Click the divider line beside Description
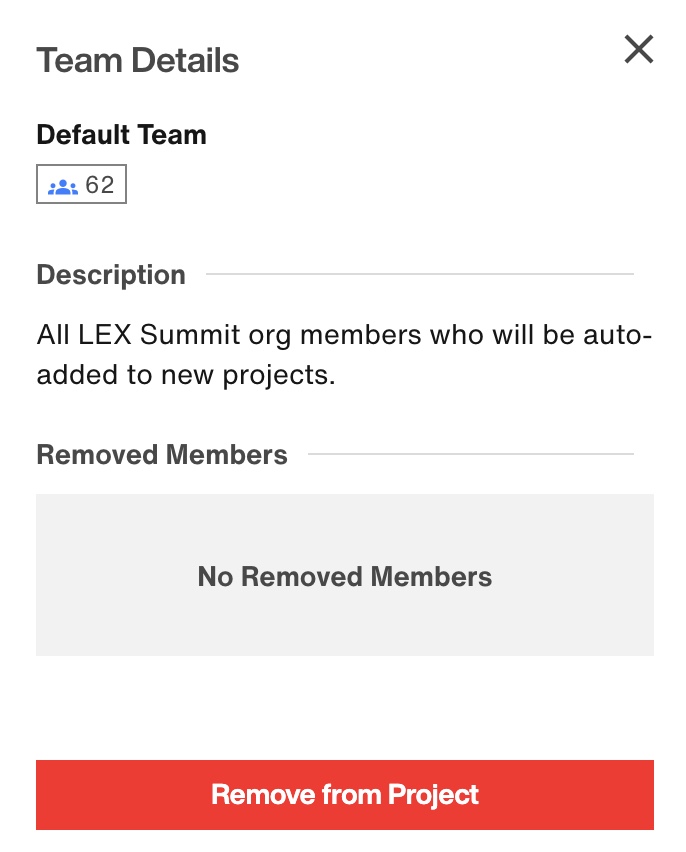Screen dimensions: 686x852 420,274
